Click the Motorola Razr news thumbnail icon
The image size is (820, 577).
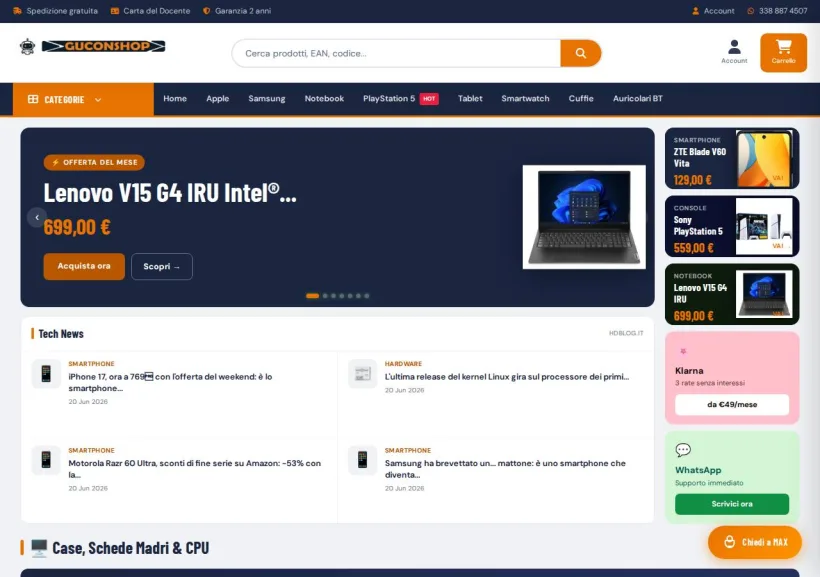pos(46,460)
